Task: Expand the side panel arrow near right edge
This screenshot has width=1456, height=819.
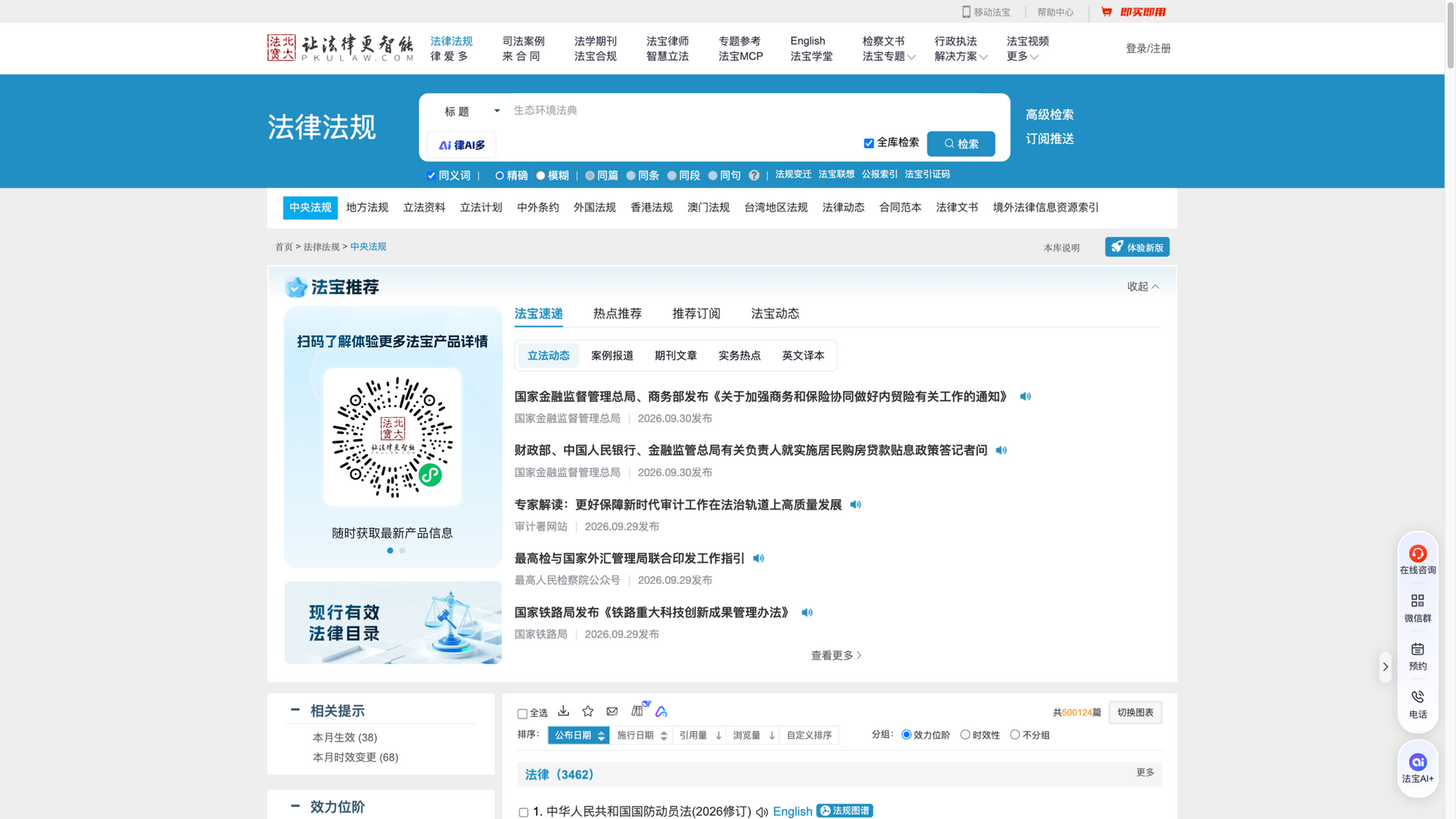Action: 1385,667
